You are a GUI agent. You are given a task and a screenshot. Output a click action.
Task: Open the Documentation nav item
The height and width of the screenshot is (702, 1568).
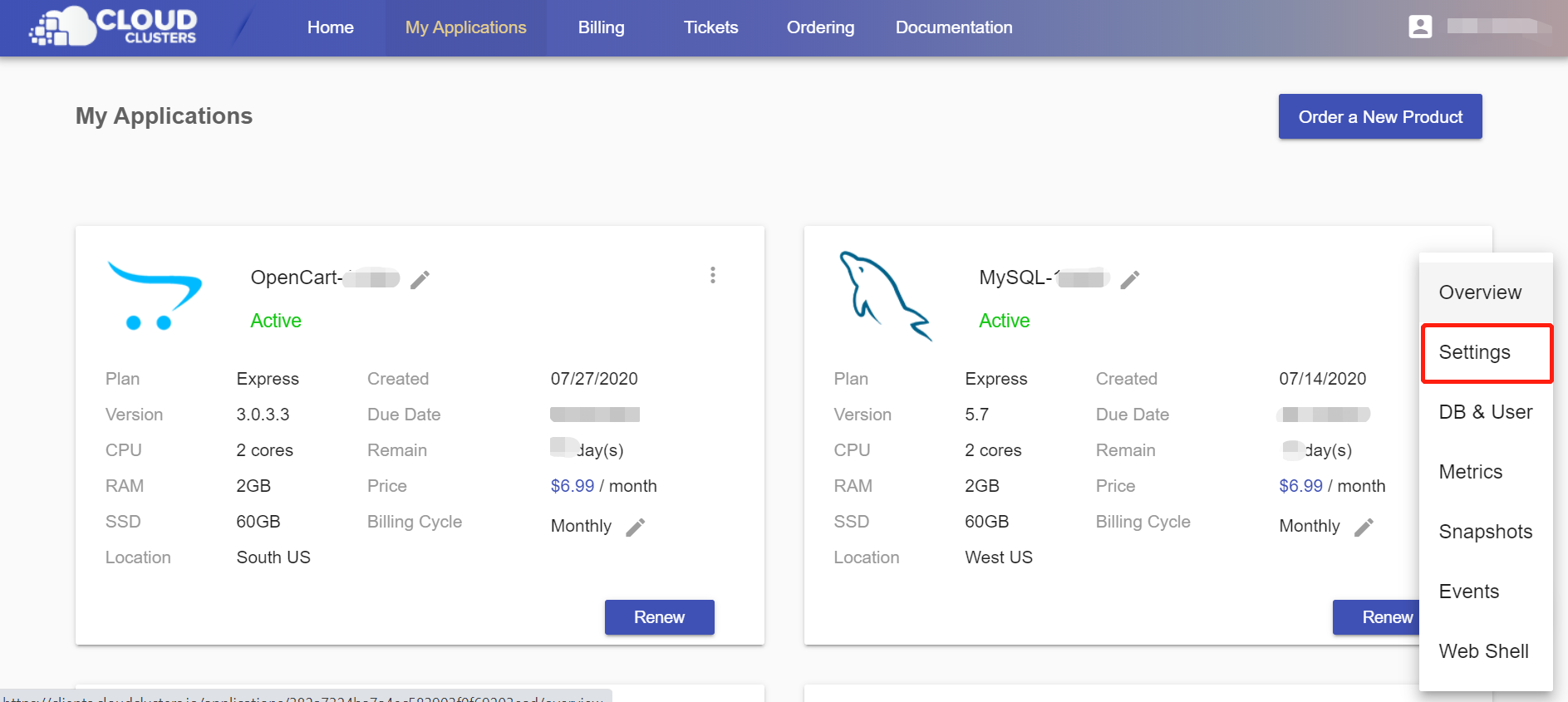click(954, 27)
